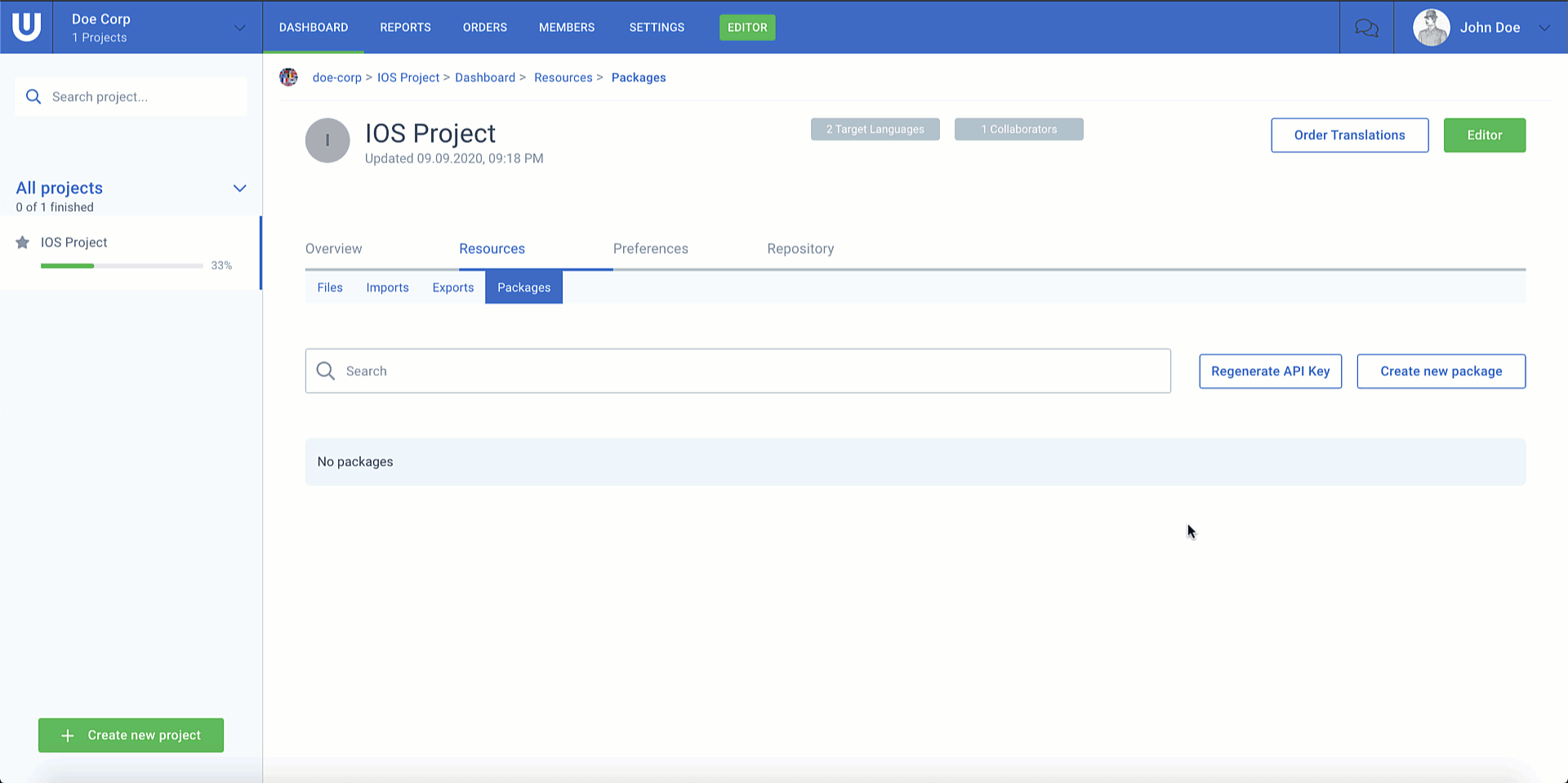
Task: Click the IOS Project round avatar icon
Action: coord(327,140)
